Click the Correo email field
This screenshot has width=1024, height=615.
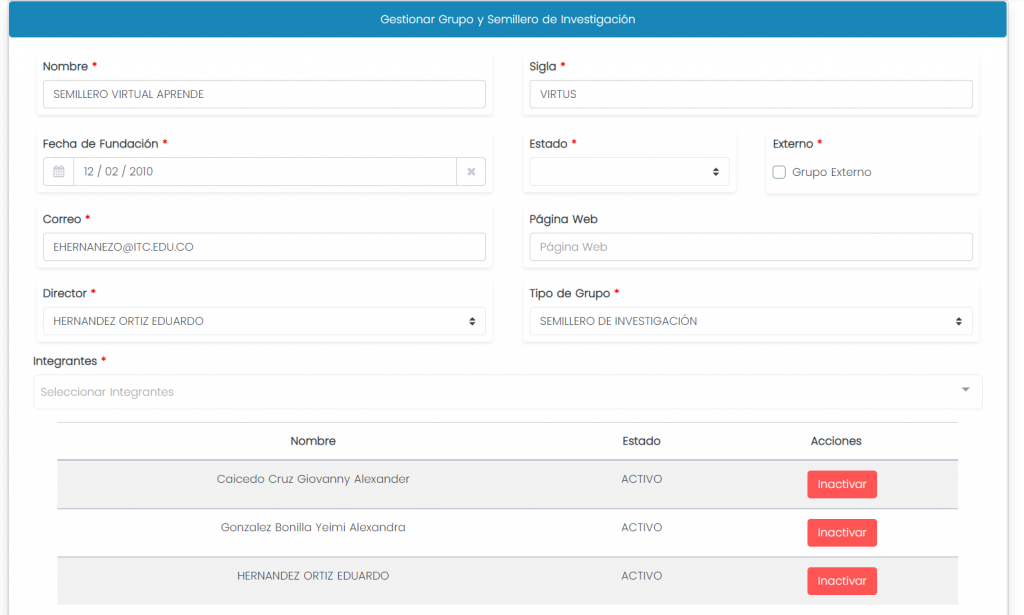[264, 247]
